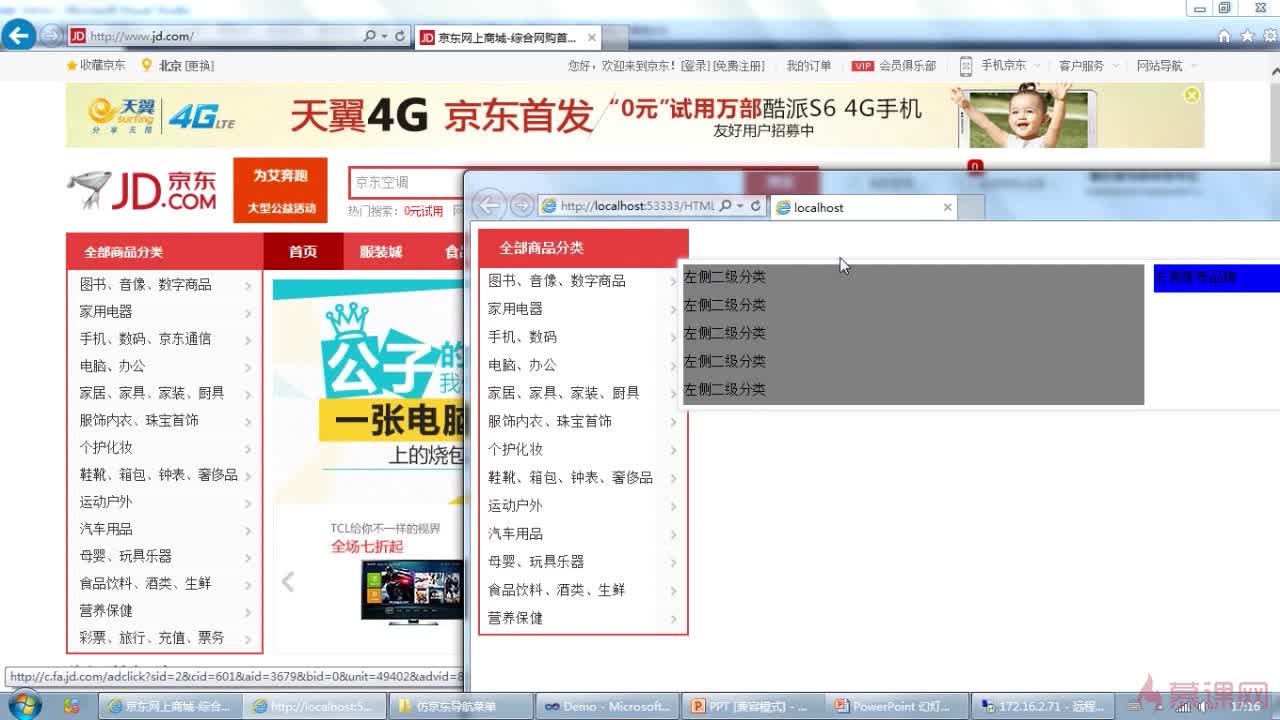The width and height of the screenshot is (1280, 720).
Task: Expand 电脑、办公 arrow in localhost menu
Action: pos(673,366)
